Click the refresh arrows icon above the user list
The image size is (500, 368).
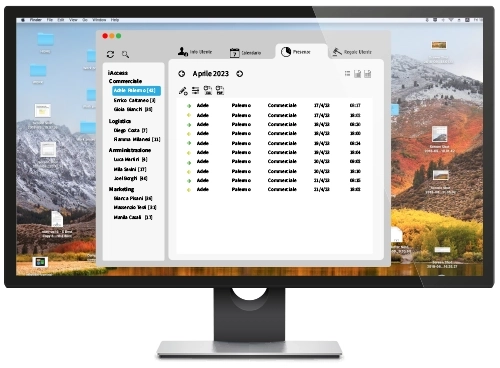pos(110,54)
